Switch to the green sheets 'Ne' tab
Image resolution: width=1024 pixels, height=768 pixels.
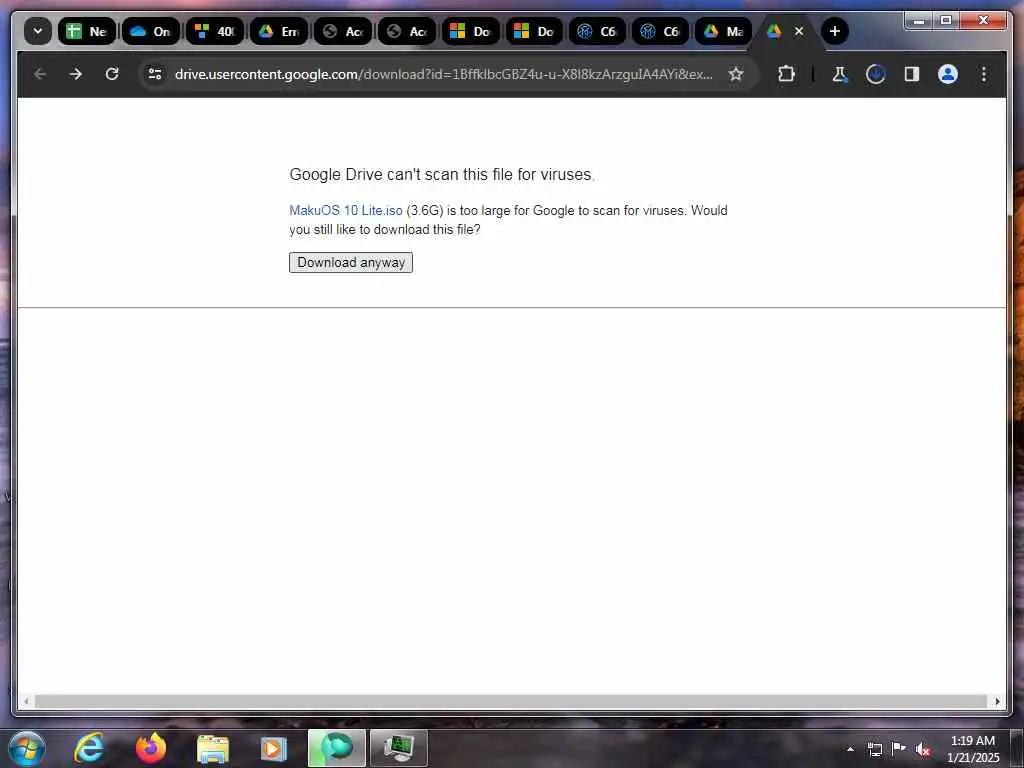87,31
